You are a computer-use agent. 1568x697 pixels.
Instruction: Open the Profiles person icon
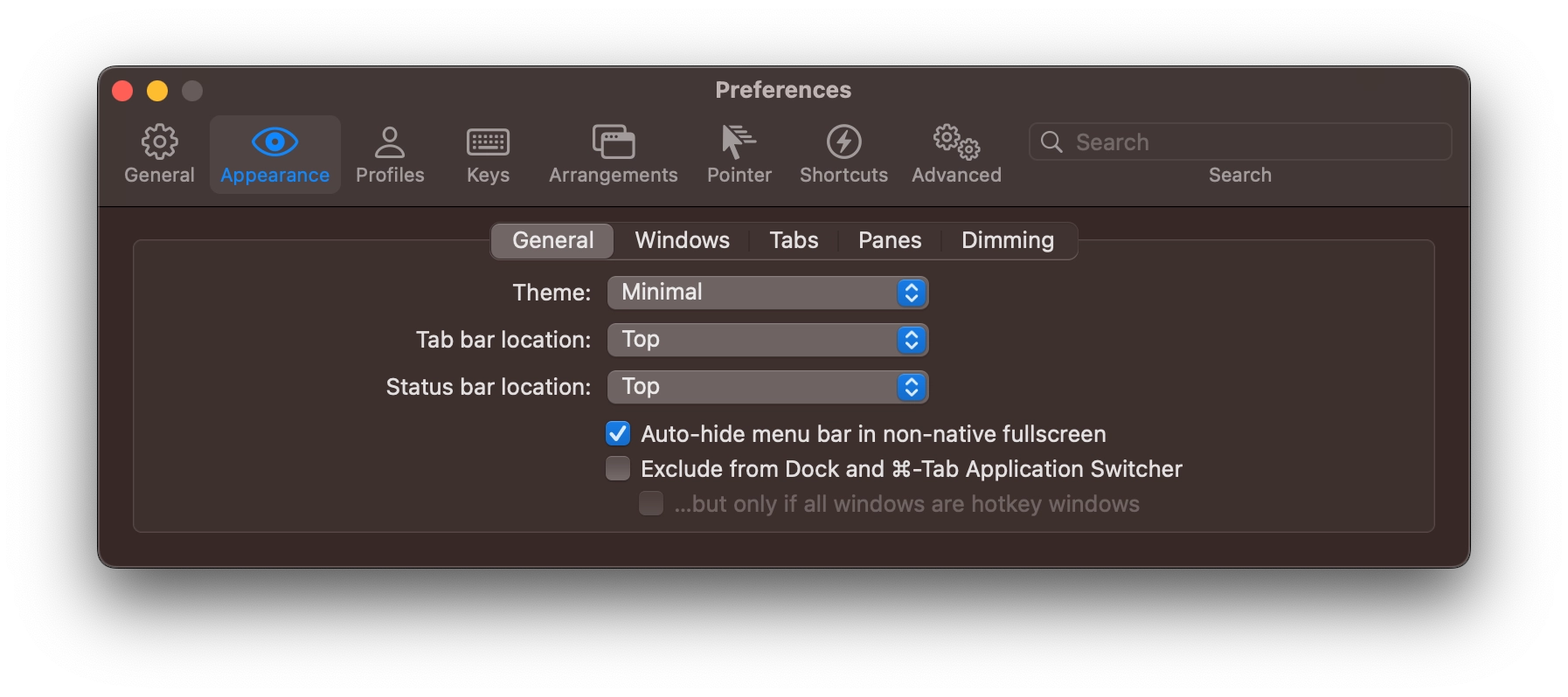click(390, 141)
